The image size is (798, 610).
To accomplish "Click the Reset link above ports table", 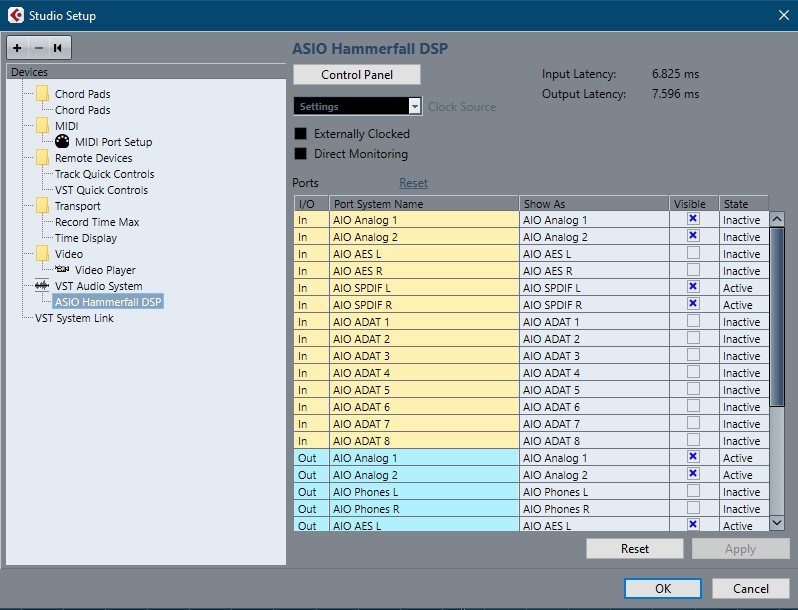I will 413,183.
